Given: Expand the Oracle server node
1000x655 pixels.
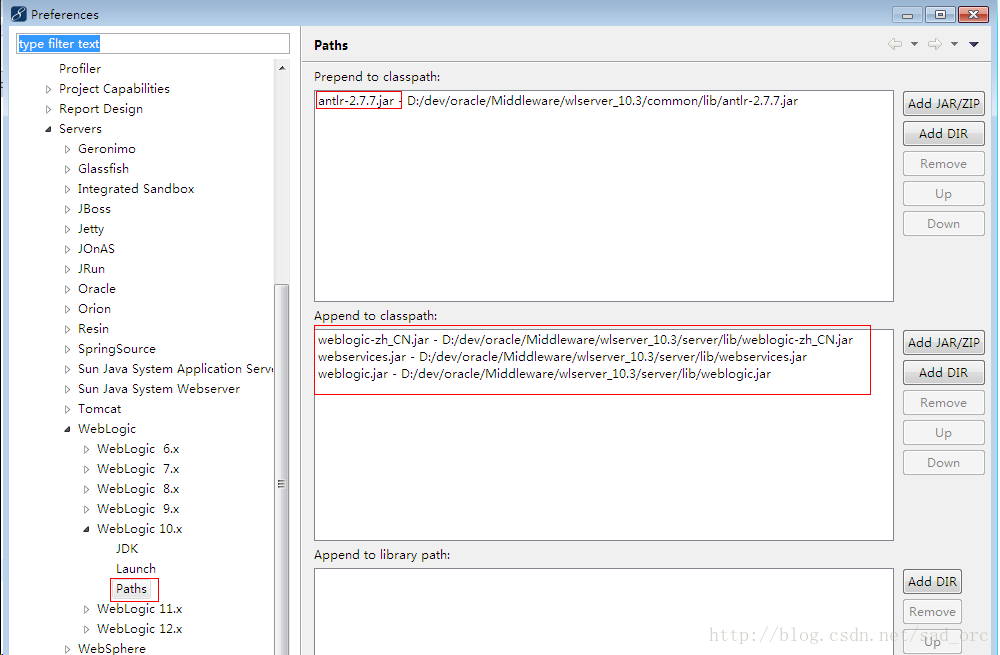Looking at the screenshot, I should click(68, 289).
